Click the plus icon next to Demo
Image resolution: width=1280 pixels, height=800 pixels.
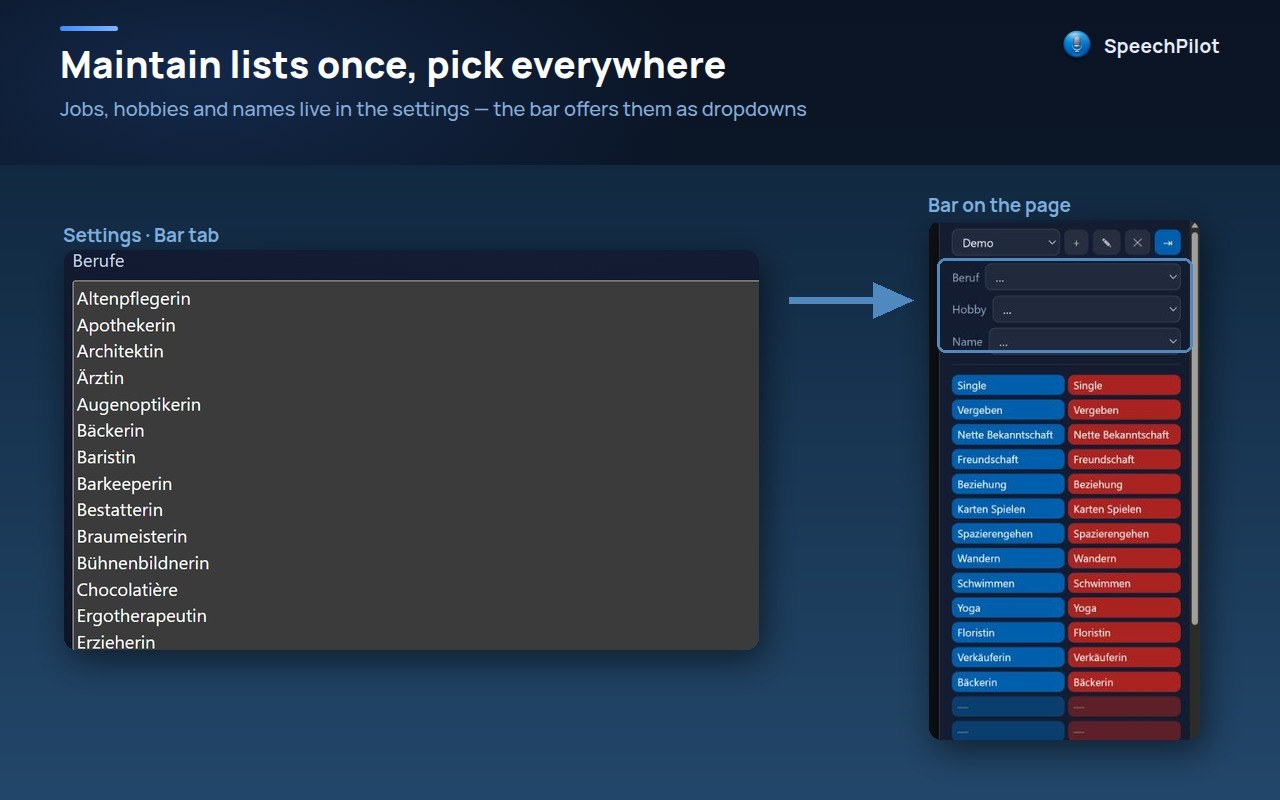[x=1076, y=243]
